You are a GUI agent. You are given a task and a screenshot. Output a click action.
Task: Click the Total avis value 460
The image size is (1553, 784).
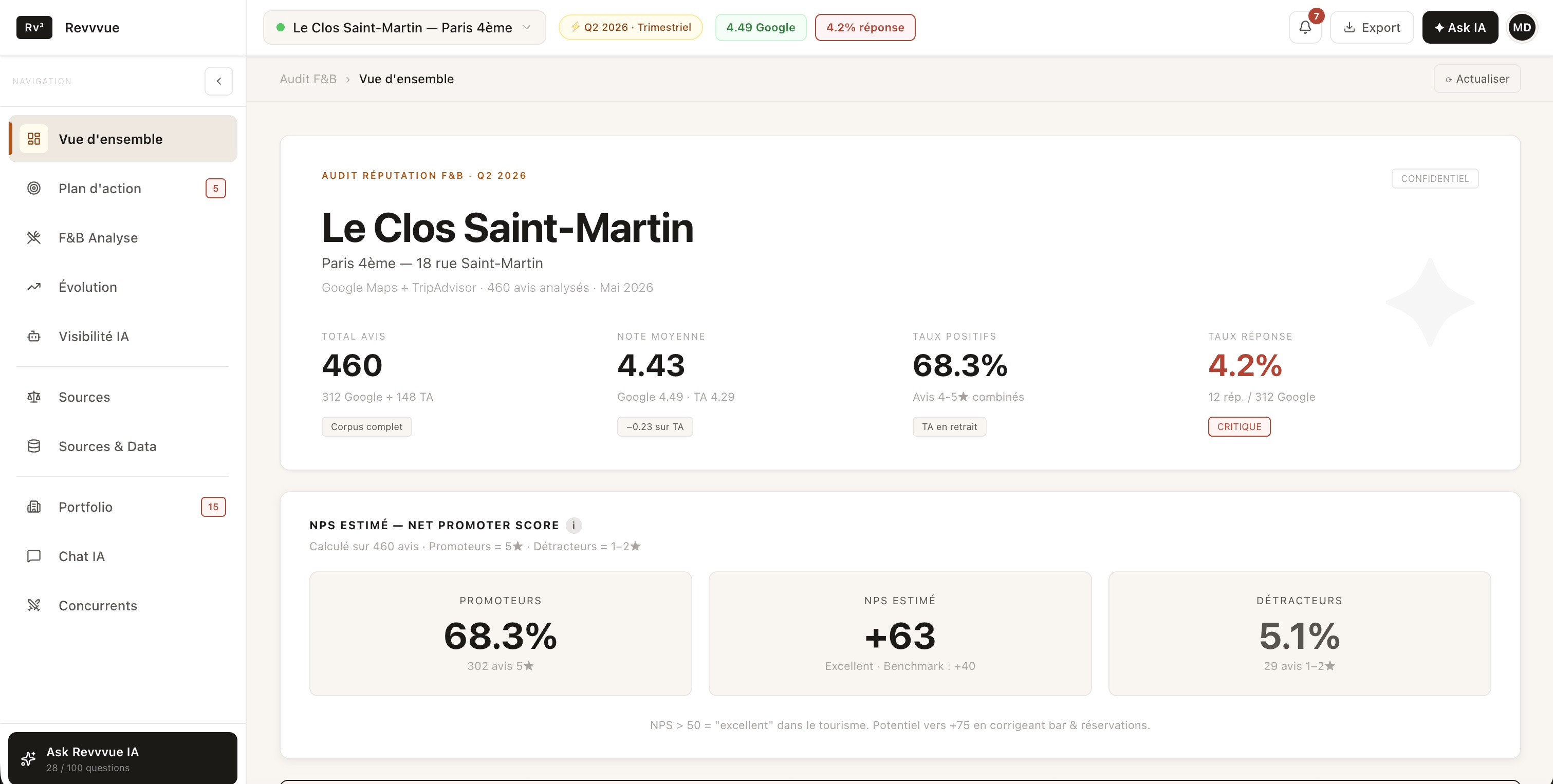(352, 365)
